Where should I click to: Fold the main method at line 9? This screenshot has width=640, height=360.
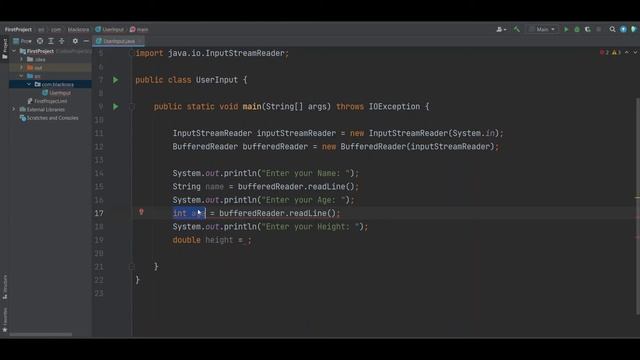(132, 107)
